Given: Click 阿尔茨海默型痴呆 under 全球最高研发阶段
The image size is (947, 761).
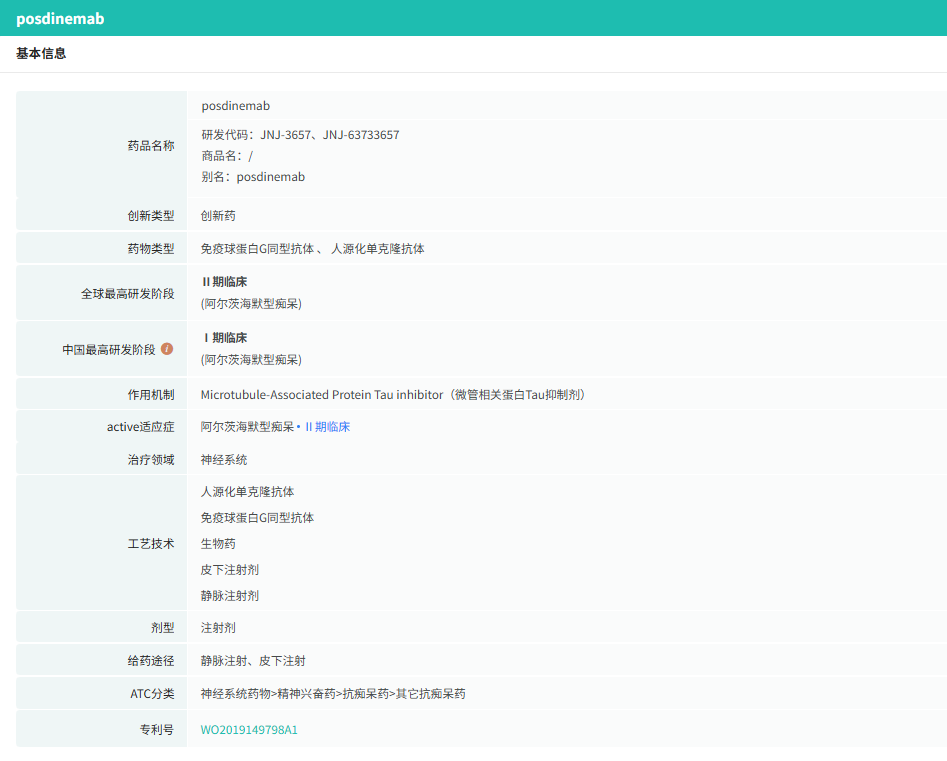Looking at the screenshot, I should click(251, 303).
